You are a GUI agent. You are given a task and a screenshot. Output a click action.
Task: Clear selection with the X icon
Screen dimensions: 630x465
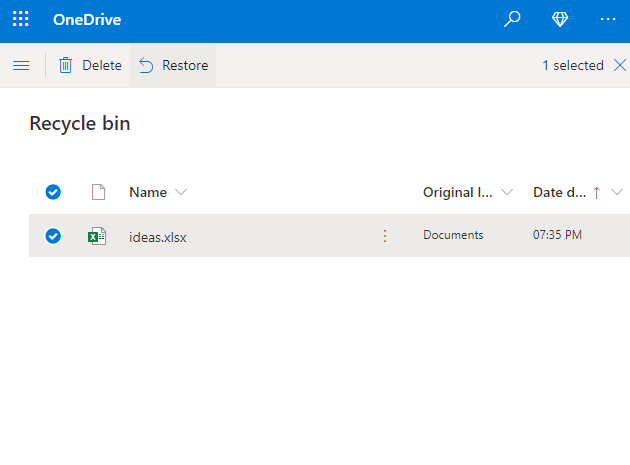click(620, 65)
